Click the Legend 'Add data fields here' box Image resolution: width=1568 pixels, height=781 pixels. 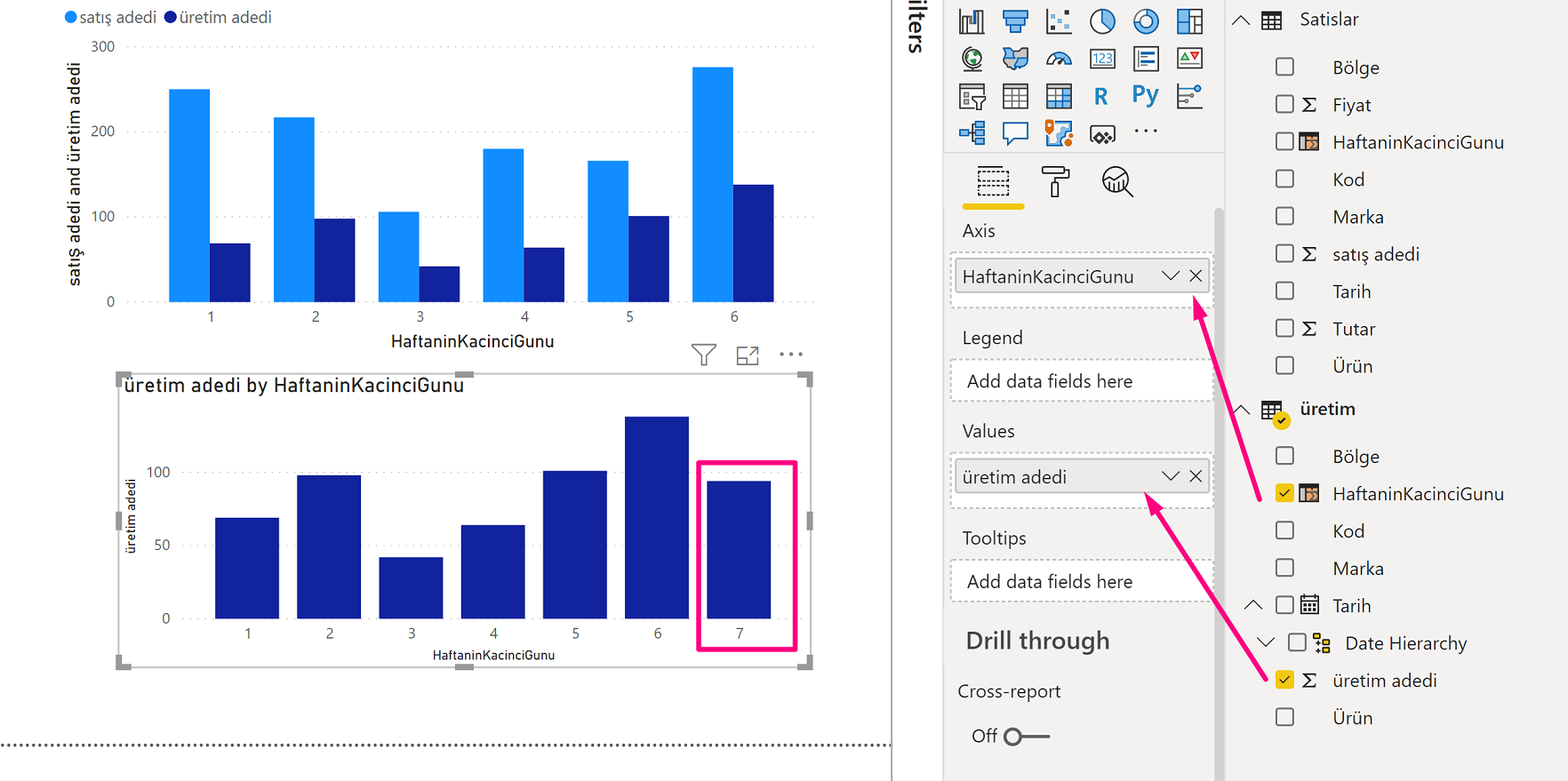coord(1082,381)
